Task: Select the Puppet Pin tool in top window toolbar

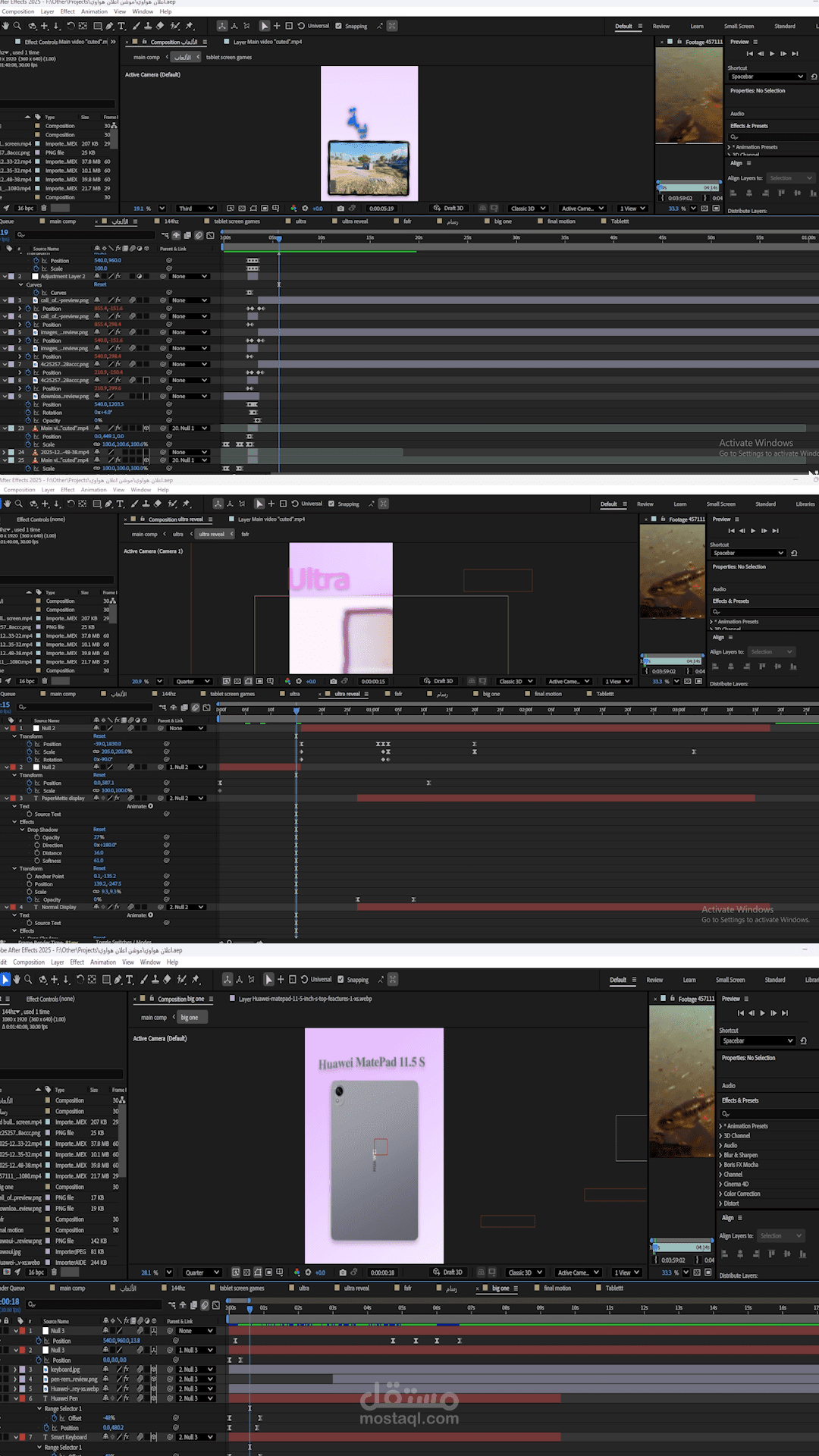Action: coord(189,26)
